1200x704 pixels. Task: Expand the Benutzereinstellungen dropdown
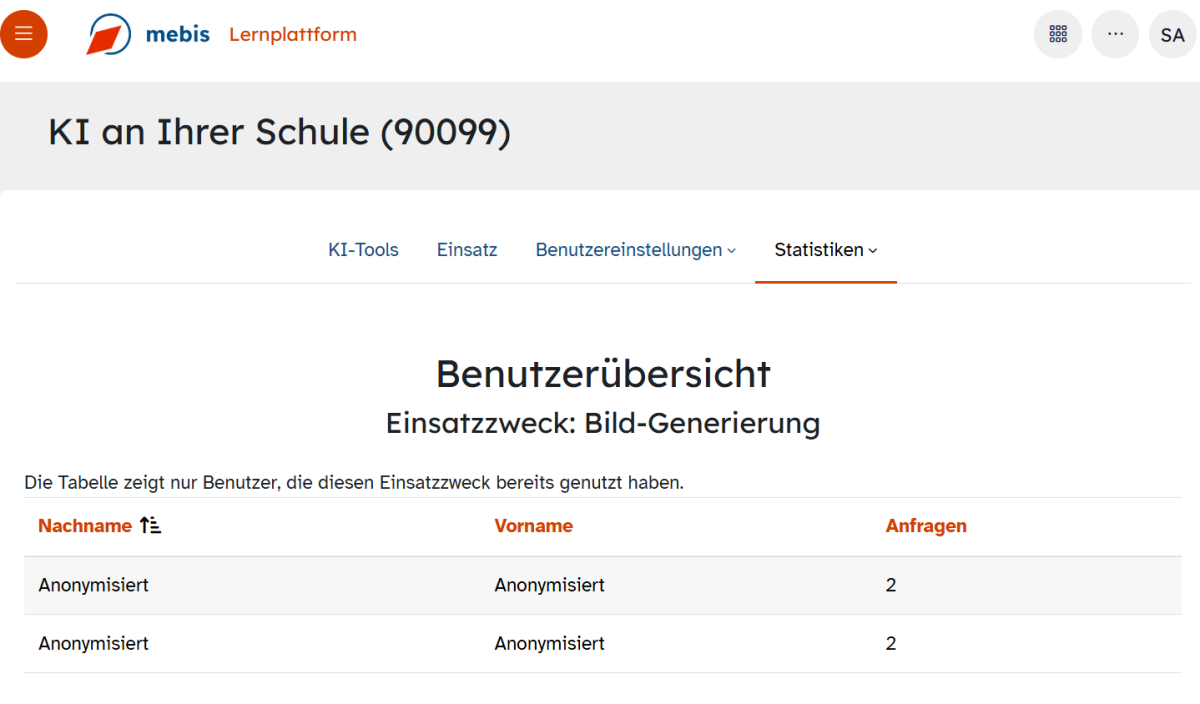(635, 250)
